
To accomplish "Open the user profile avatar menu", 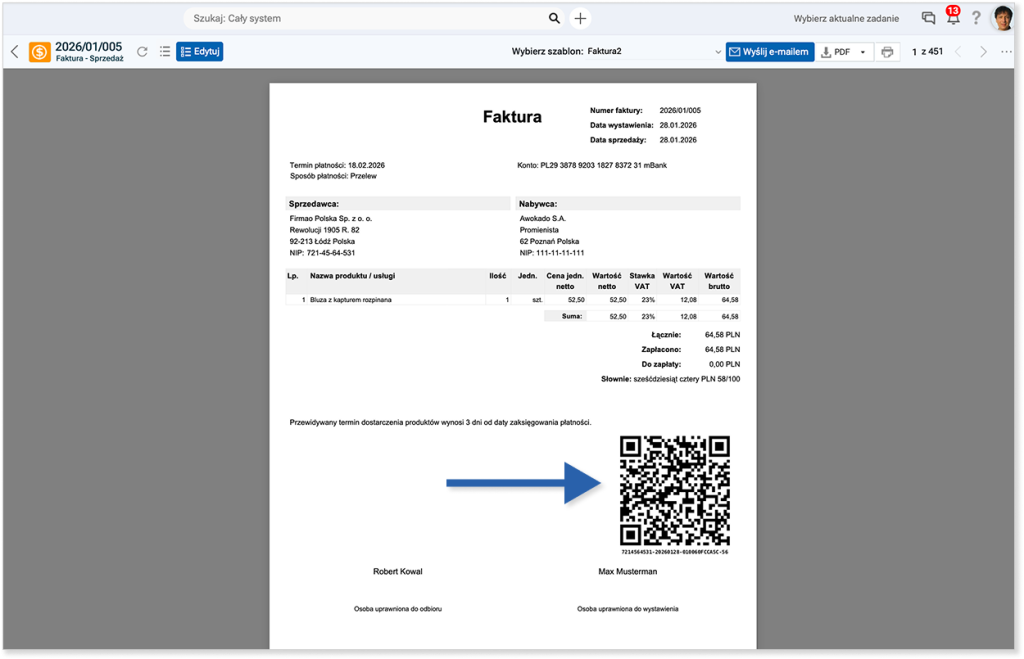I will click(1002, 18).
